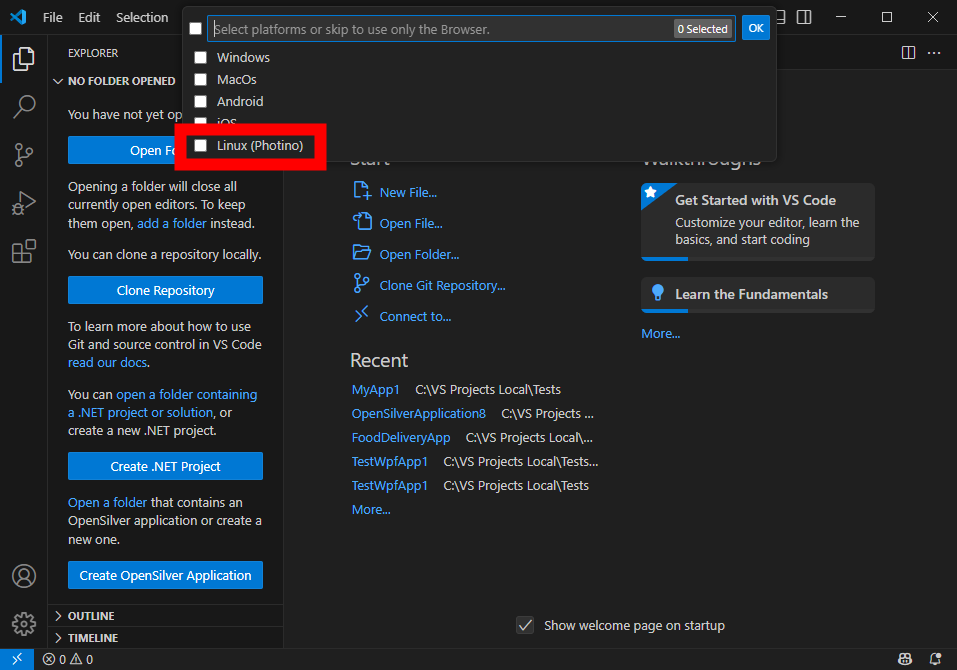The height and width of the screenshot is (670, 957).
Task: Click the Open Folder icon
Action: coord(362,253)
